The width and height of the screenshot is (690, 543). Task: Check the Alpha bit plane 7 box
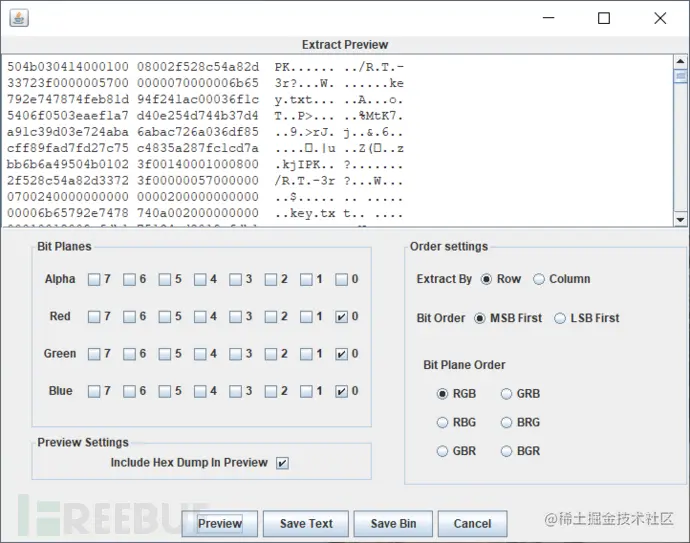click(94, 279)
